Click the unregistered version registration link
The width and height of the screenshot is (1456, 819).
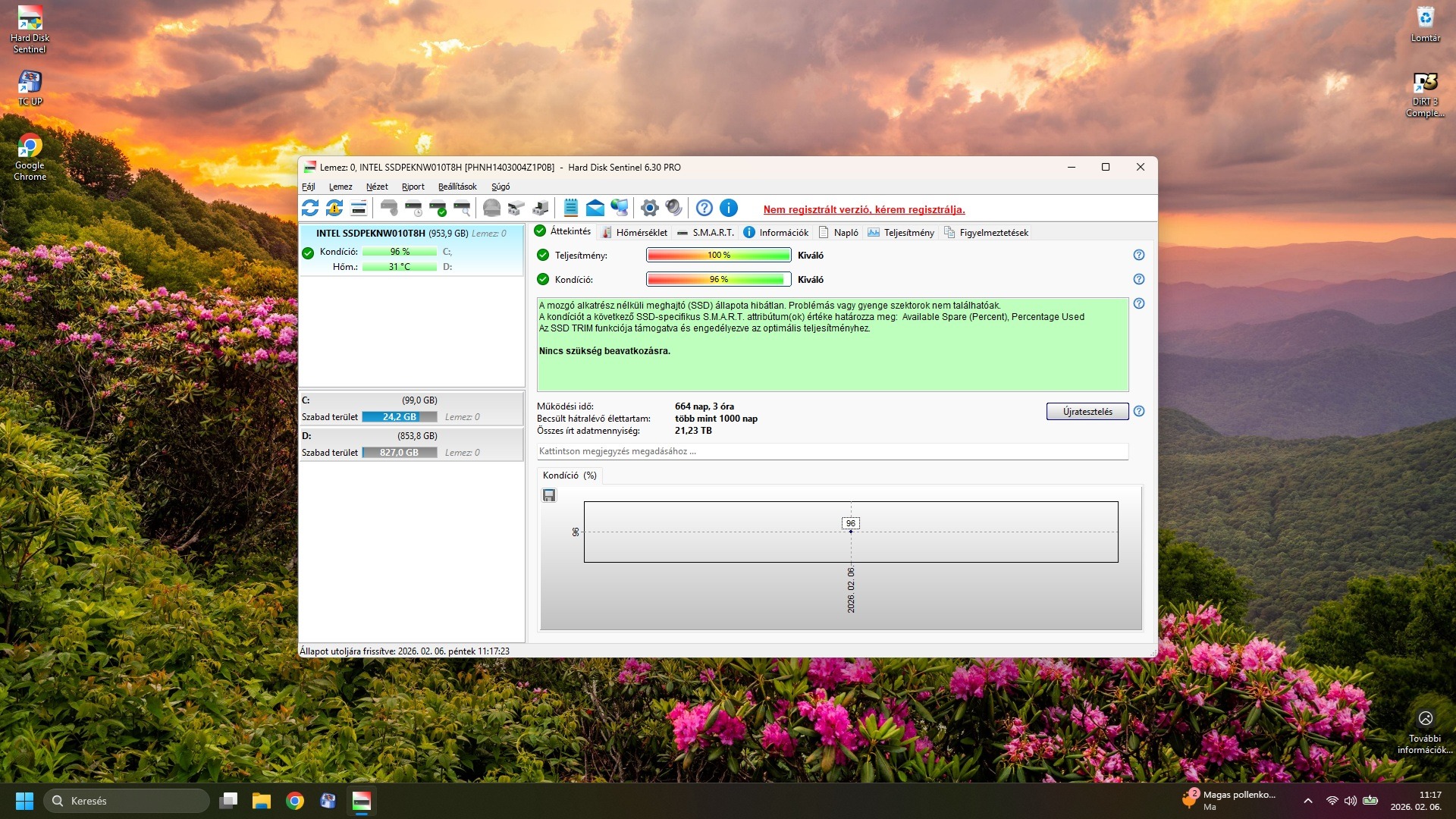[x=864, y=210]
